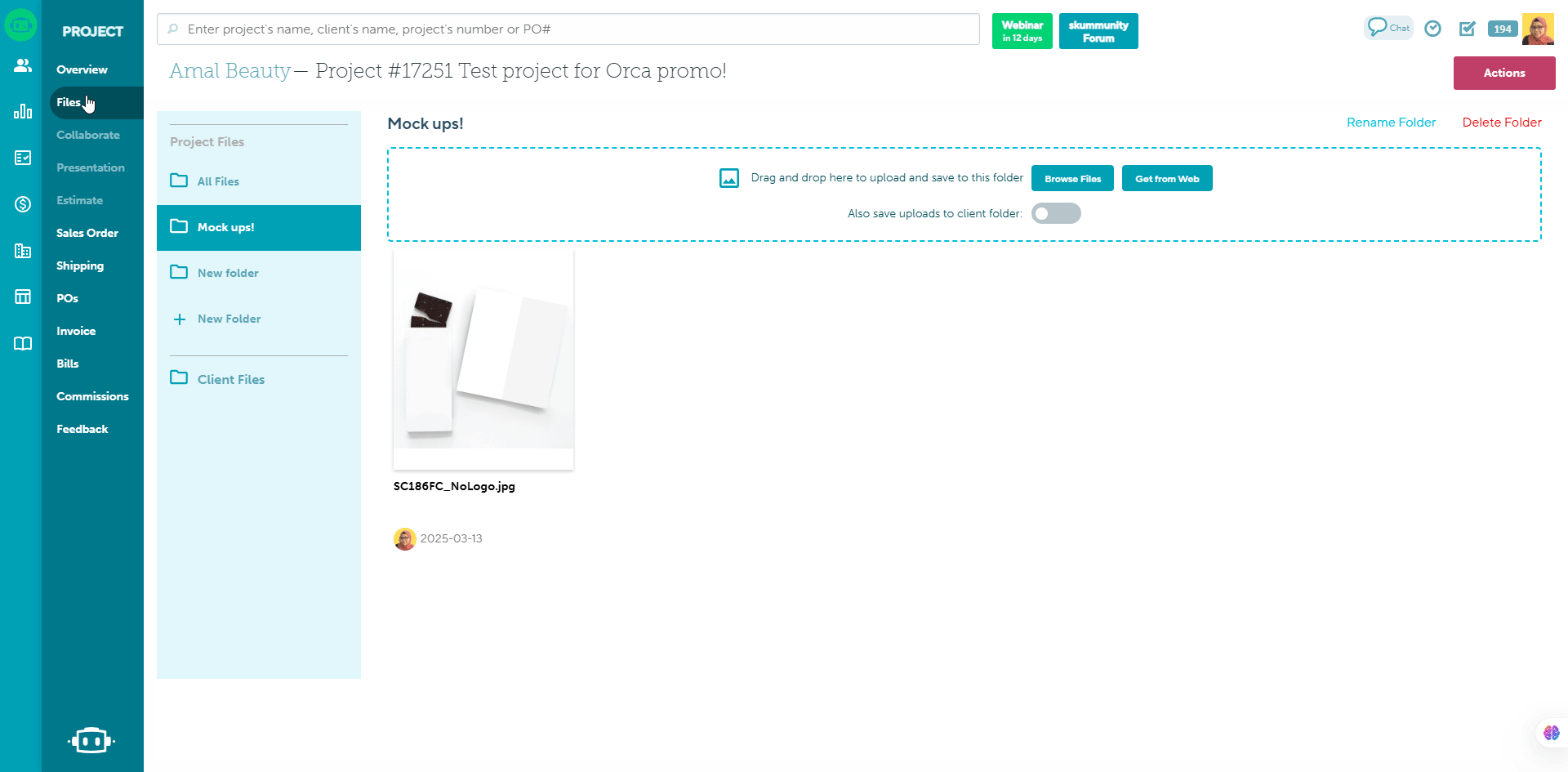Open the book icon in left sidebar
The image size is (1568, 772).
[22, 343]
